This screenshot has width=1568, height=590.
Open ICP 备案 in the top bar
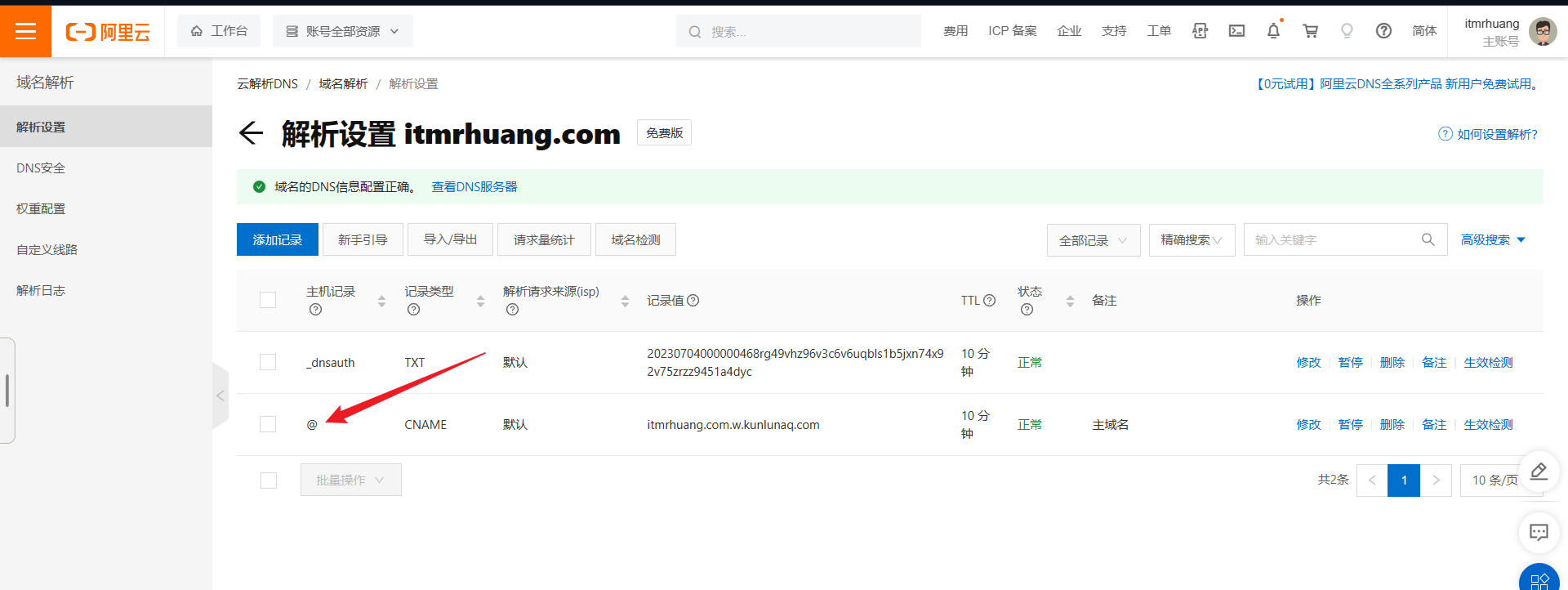click(1013, 31)
